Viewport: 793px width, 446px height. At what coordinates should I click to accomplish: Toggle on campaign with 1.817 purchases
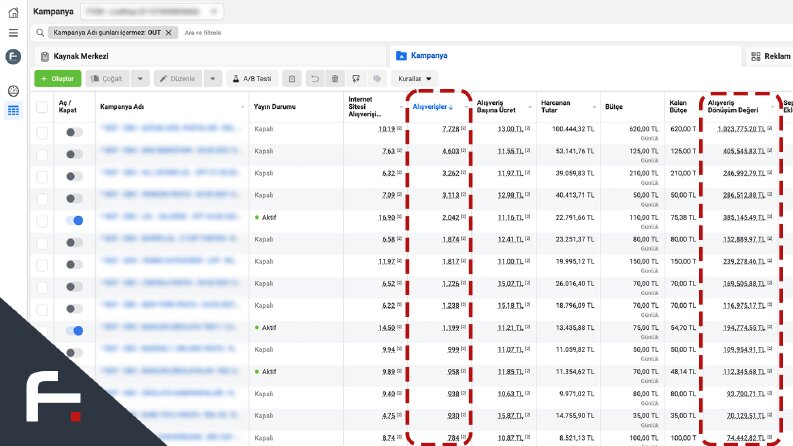[74, 264]
